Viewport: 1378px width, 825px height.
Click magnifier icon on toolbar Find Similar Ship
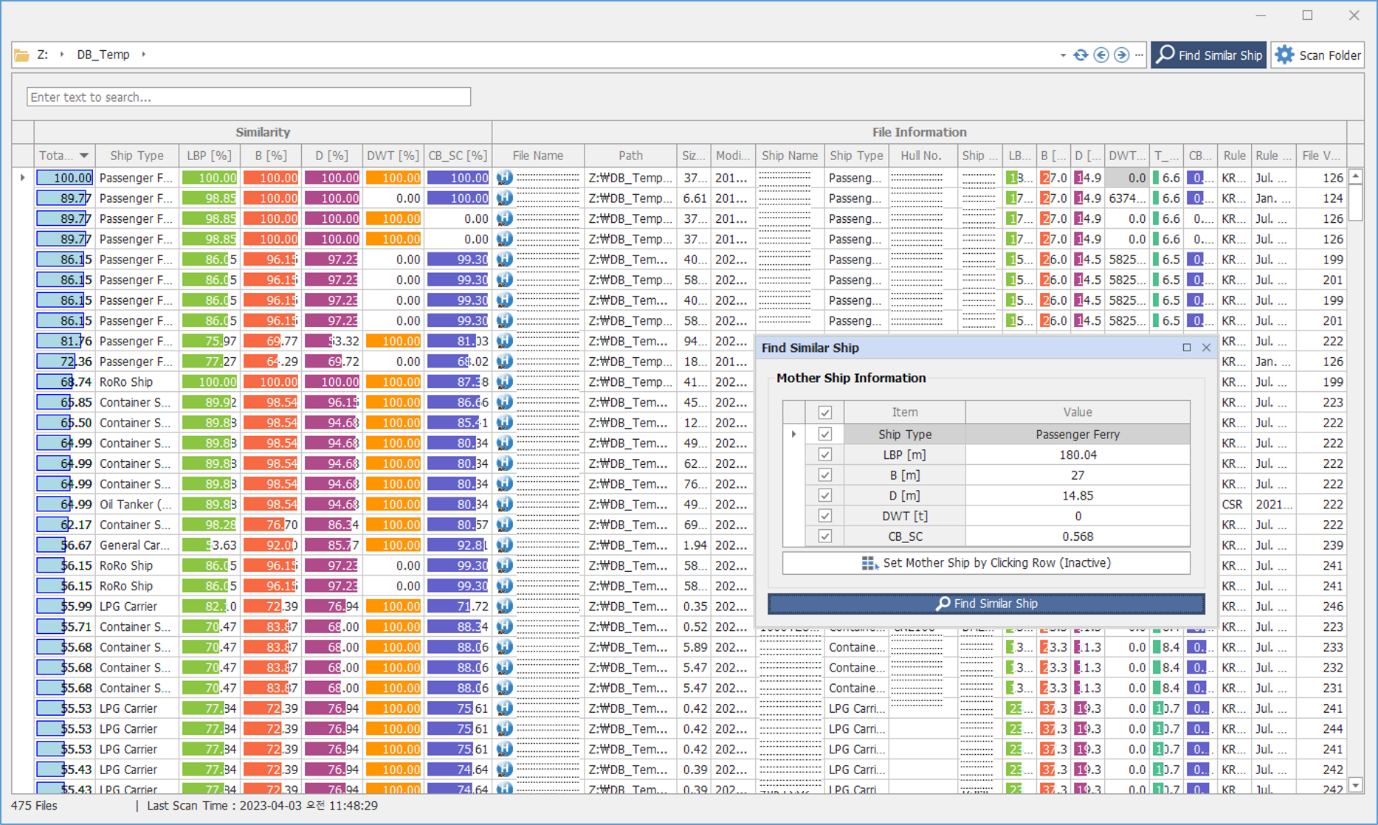(1165, 55)
